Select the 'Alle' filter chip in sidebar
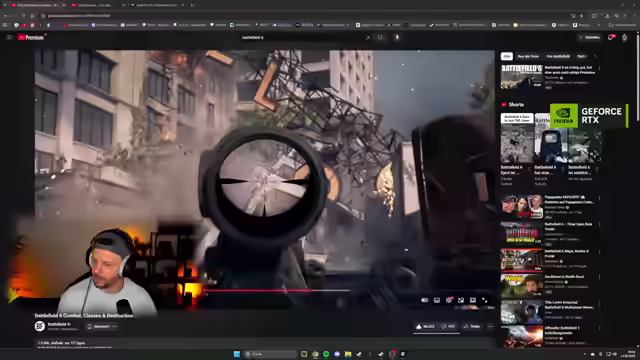Screen dimensions: 640x360 click(507, 56)
